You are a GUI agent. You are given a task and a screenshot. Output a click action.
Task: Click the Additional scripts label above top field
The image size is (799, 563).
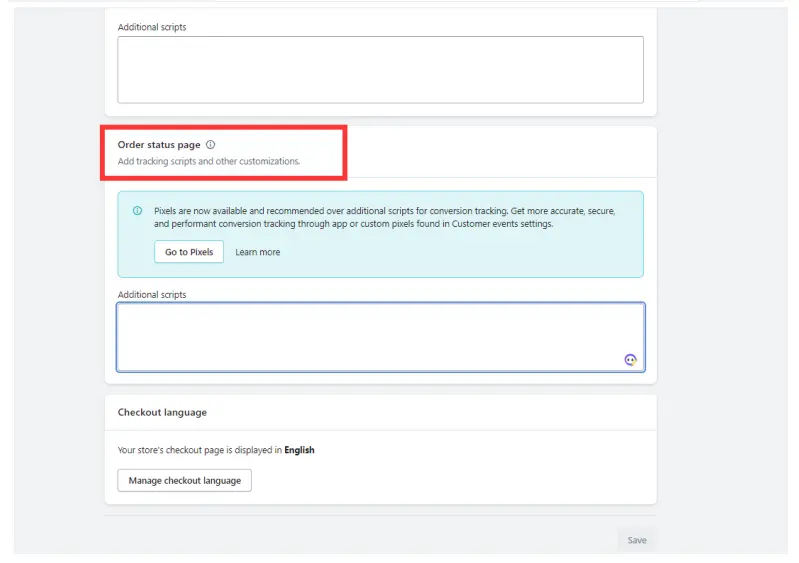pos(152,27)
